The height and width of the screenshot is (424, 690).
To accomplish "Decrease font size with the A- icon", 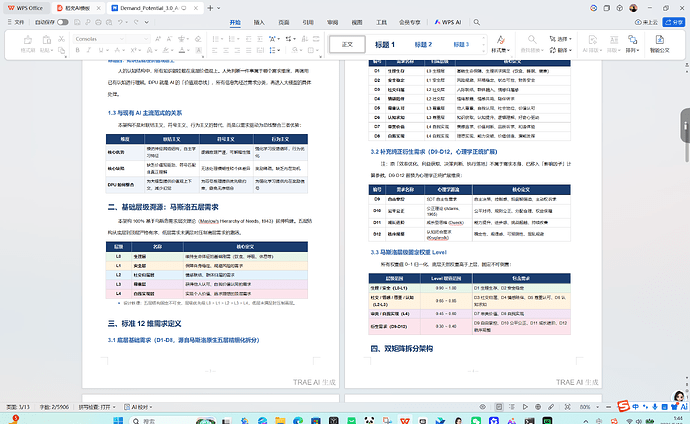I will [x=169, y=39].
